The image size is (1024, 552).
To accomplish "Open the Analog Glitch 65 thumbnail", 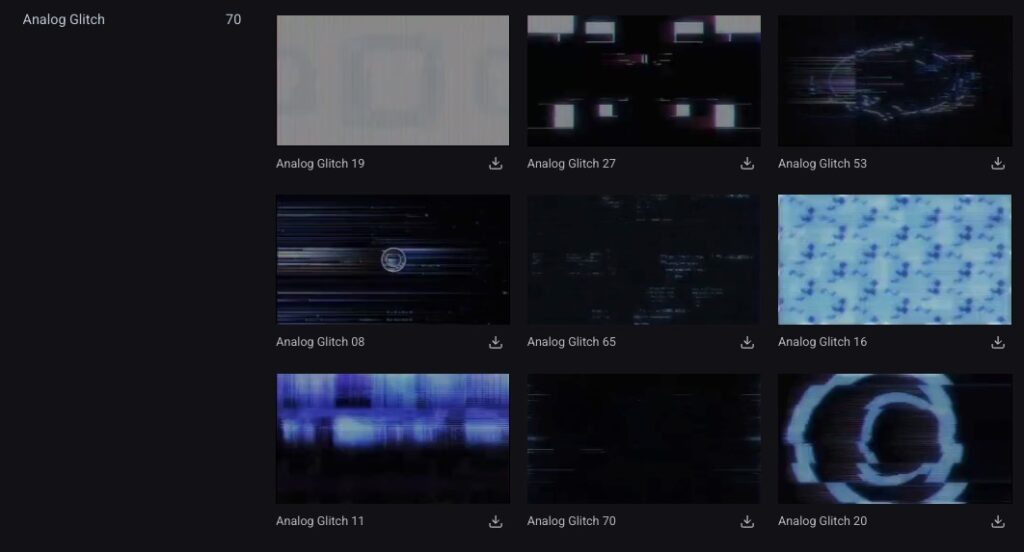I will pyautogui.click(x=643, y=259).
